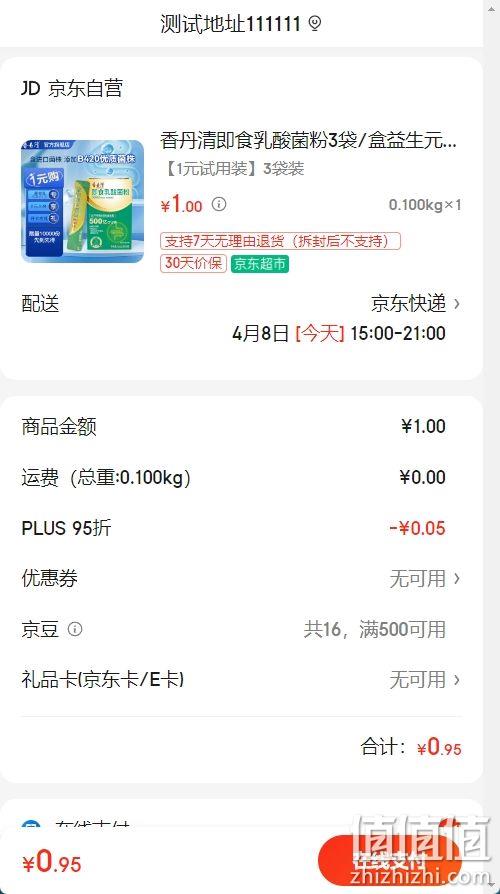Click the info icon next to ¥1.00 price
Screen dimensions: 500x894
click(219, 204)
